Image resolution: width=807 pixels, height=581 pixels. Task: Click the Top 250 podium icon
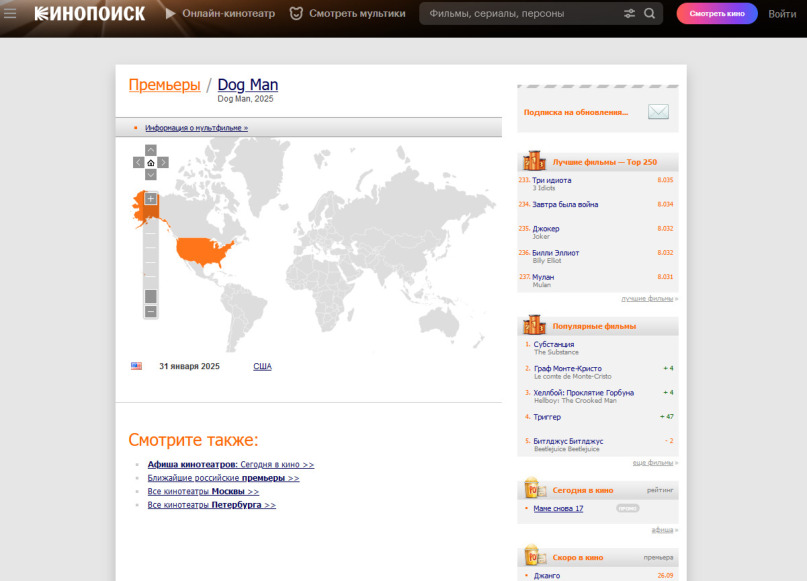click(534, 161)
